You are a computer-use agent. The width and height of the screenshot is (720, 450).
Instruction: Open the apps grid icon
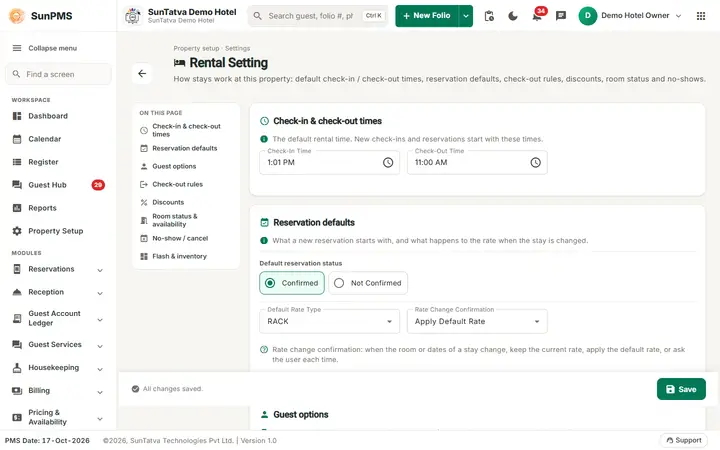(701, 16)
